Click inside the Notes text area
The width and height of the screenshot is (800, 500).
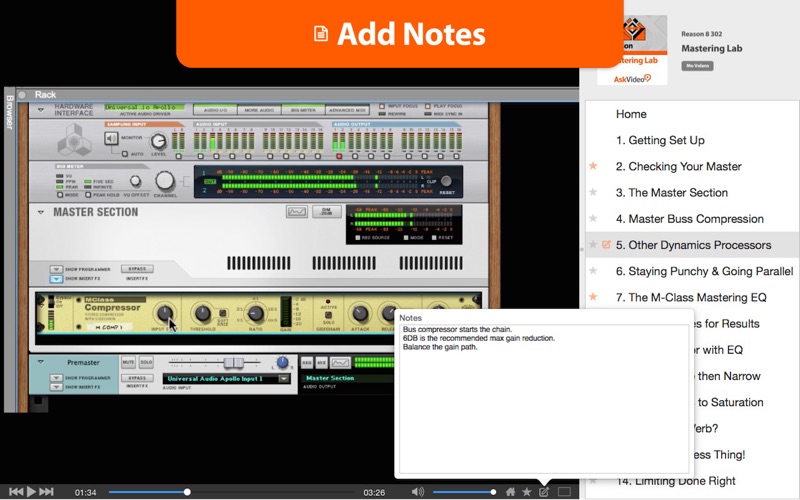tap(544, 399)
